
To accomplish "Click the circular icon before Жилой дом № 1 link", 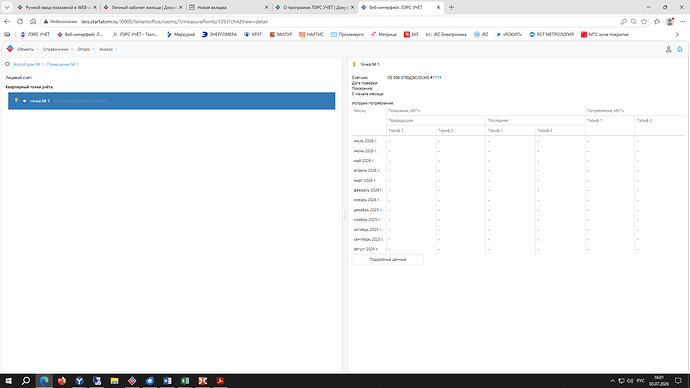I will click(x=7, y=64).
